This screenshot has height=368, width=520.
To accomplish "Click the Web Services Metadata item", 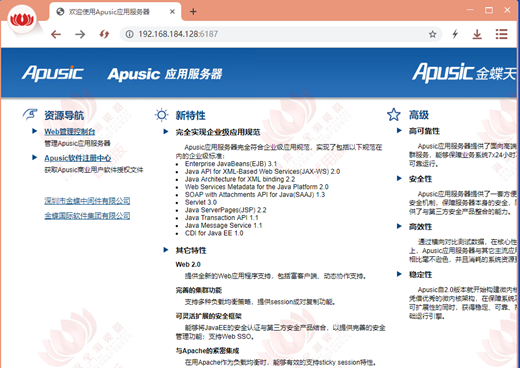I will coord(257,187).
